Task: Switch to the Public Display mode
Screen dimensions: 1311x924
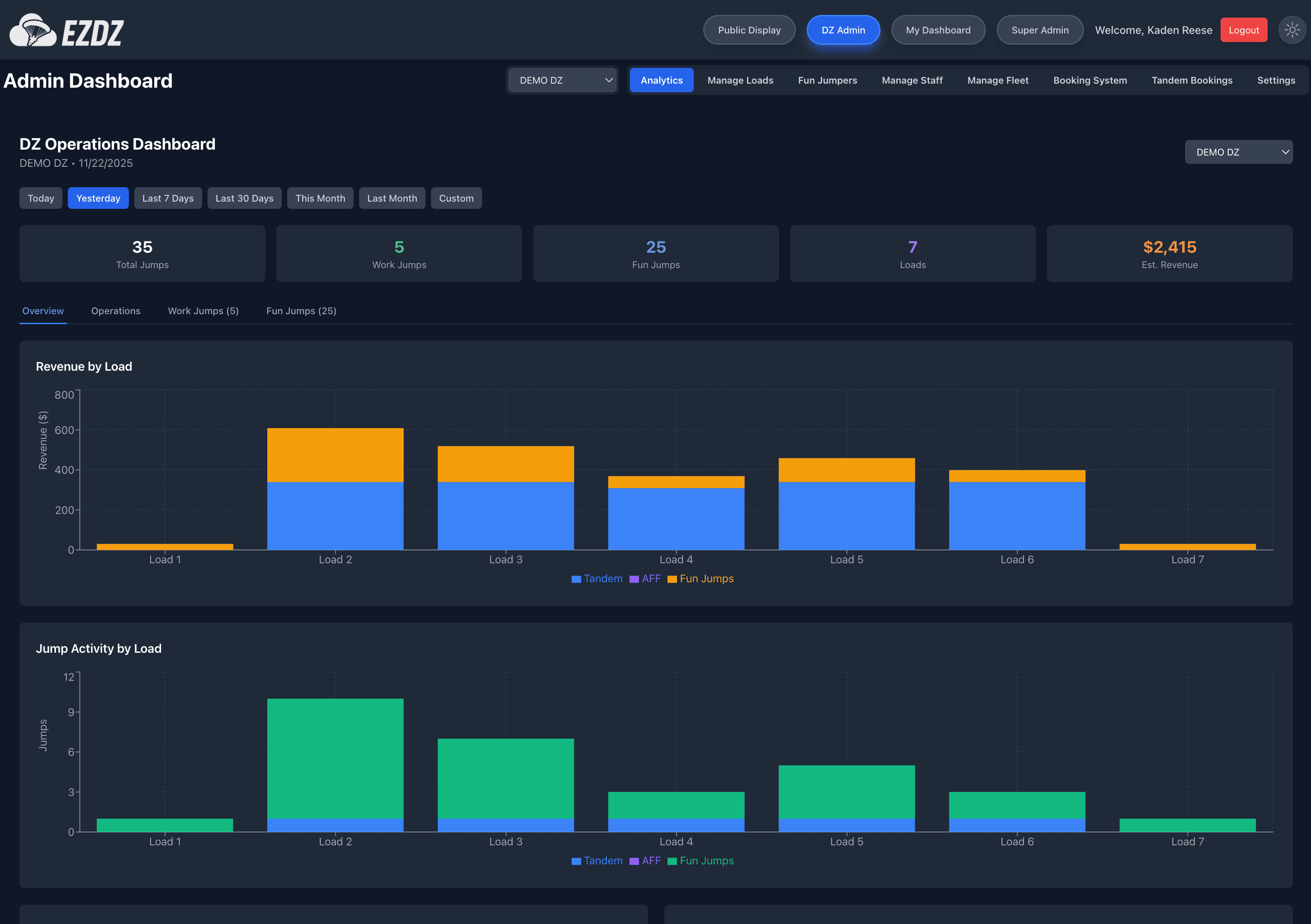Action: point(748,30)
